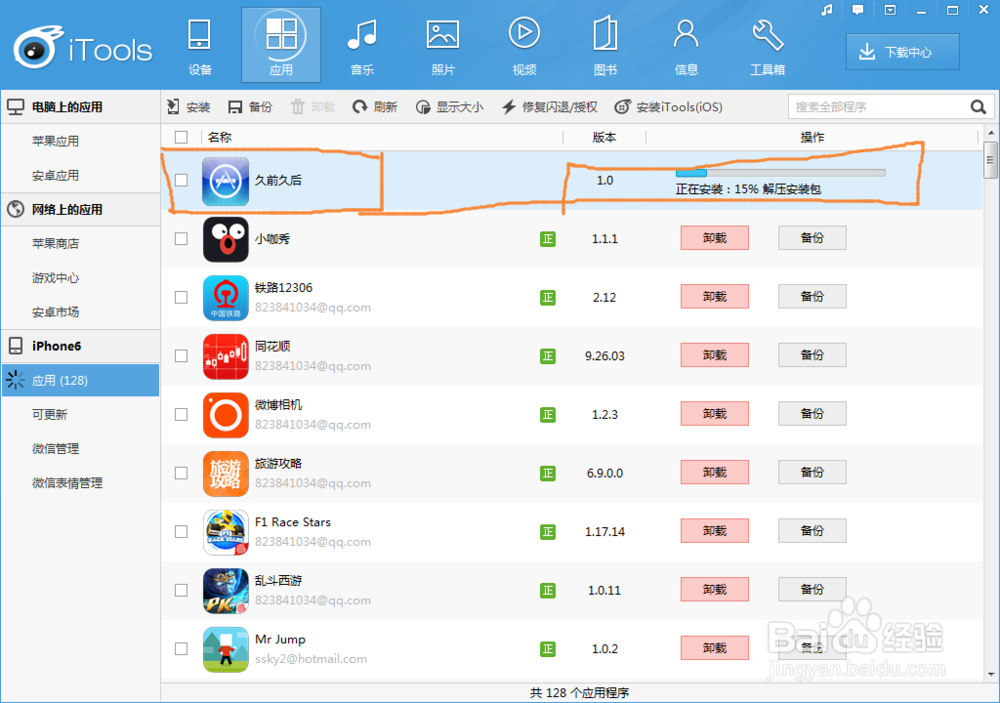Click the 铁路12306 app icon

point(226,298)
